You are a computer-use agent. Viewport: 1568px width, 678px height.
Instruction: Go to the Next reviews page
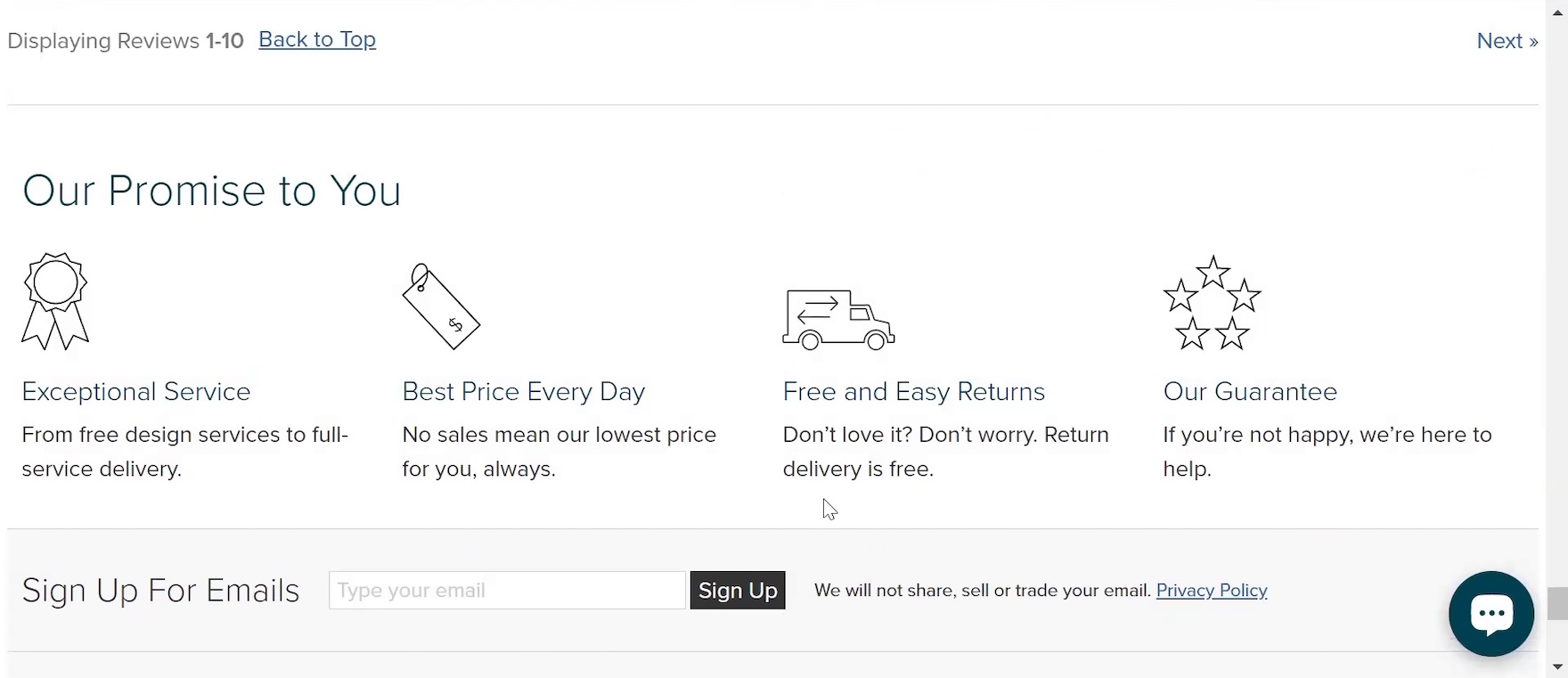(1507, 41)
